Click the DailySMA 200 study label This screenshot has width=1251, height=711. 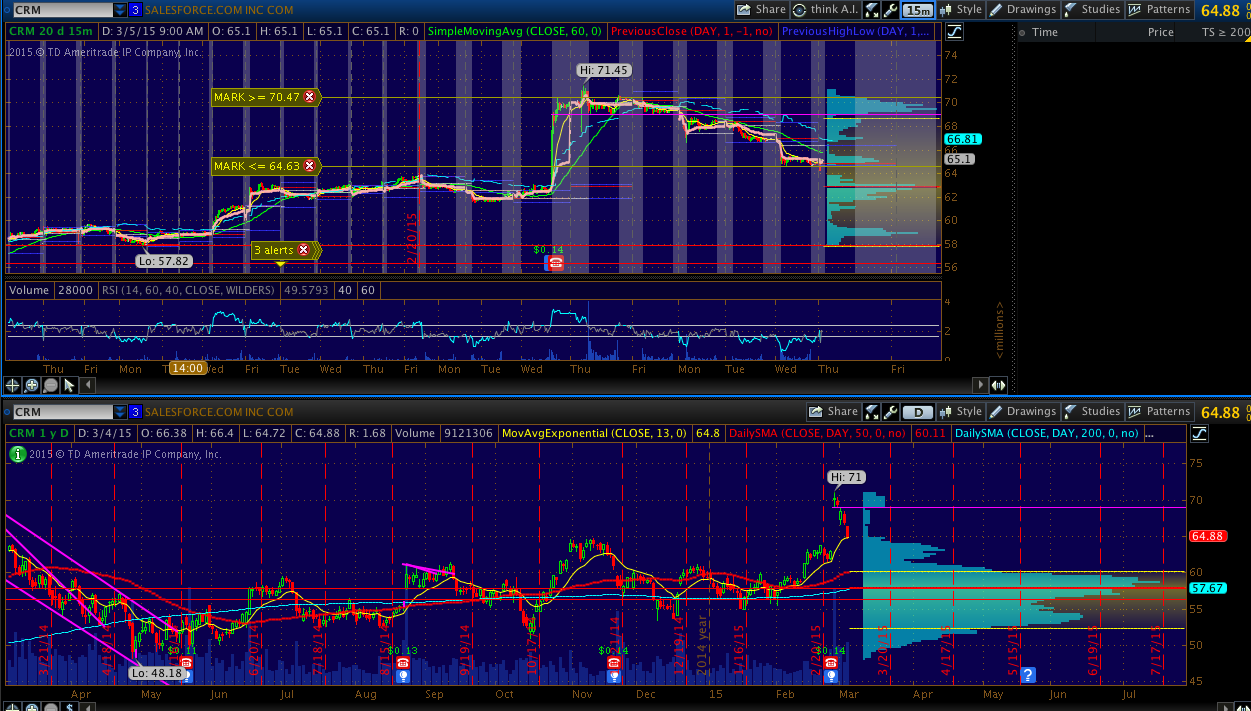[x=1045, y=433]
